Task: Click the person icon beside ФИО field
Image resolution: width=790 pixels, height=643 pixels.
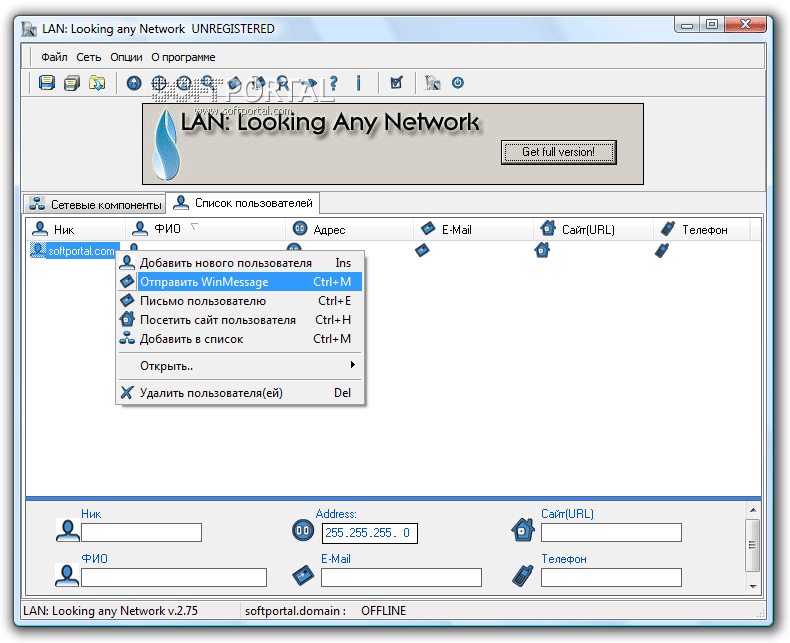Action: [x=68, y=575]
